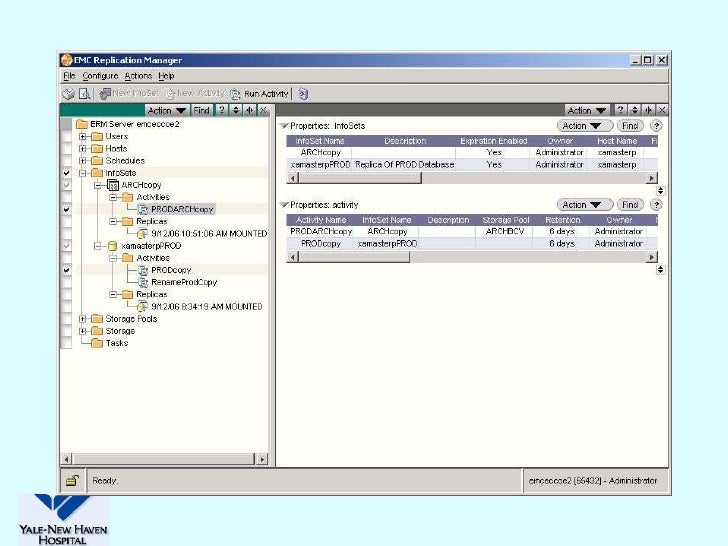The image size is (728, 546).
Task: Click tree pane vertical split arrows icon
Action: 236,110
